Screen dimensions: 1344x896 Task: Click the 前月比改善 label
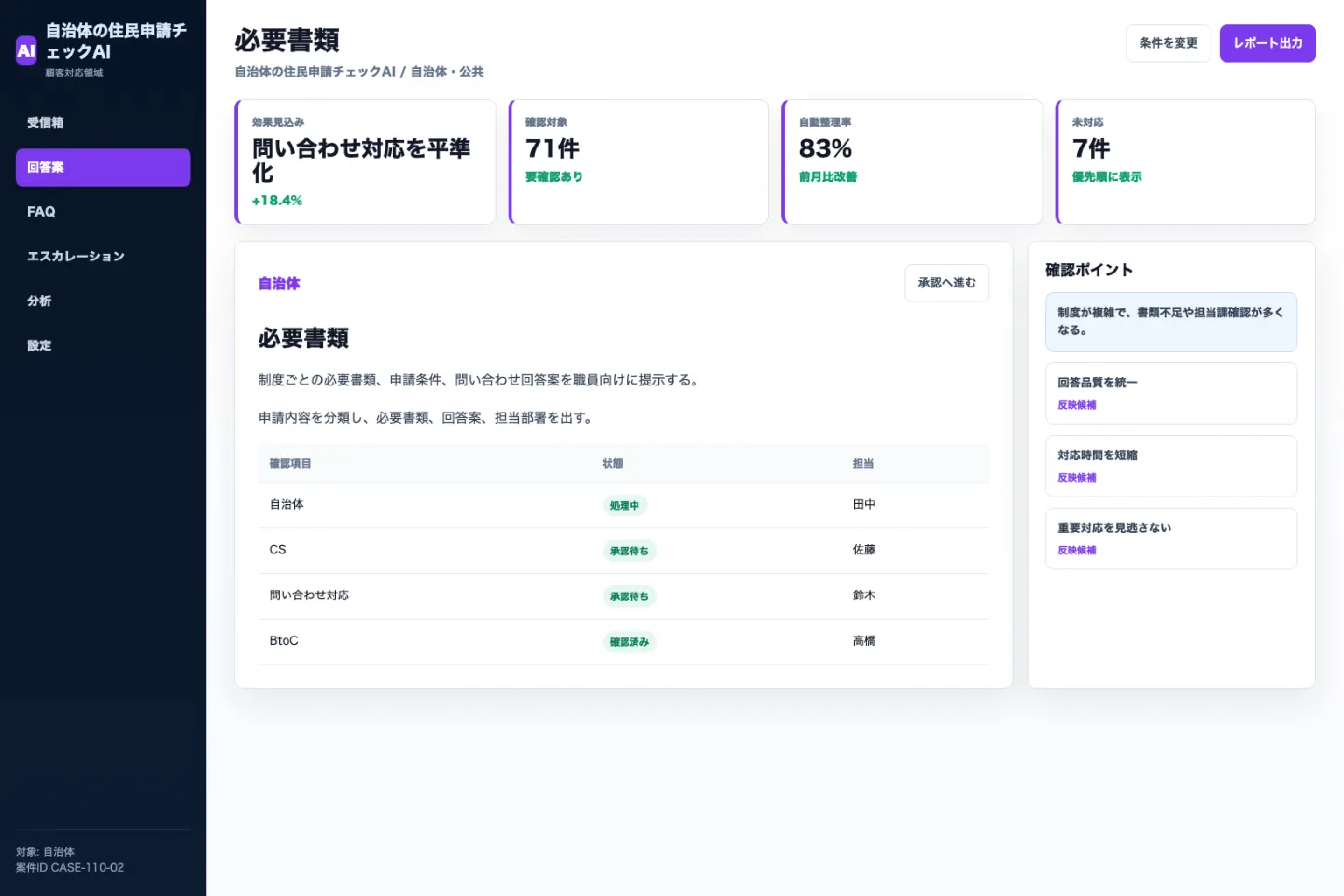(828, 177)
